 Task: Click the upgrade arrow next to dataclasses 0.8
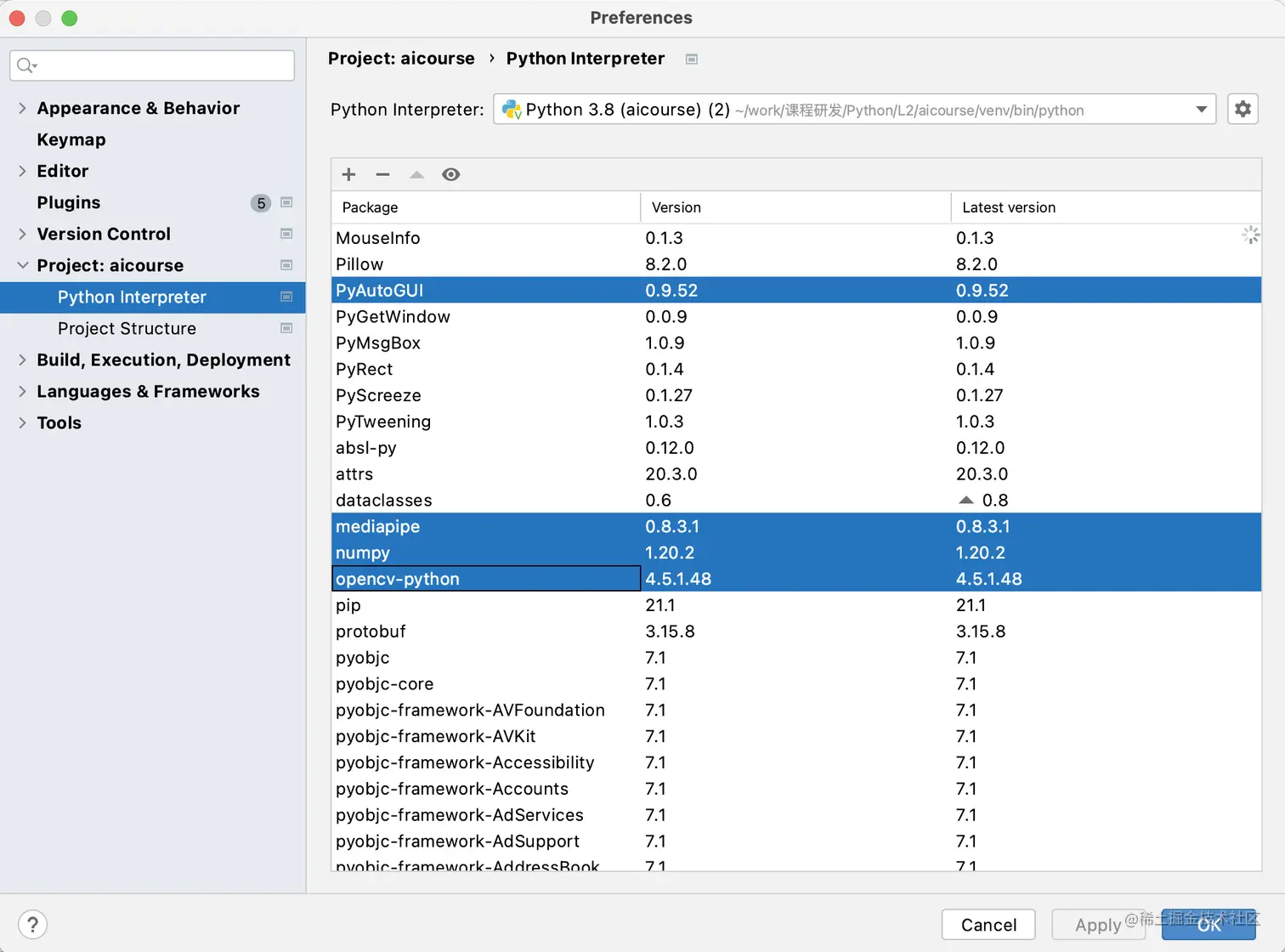pyautogui.click(x=966, y=500)
